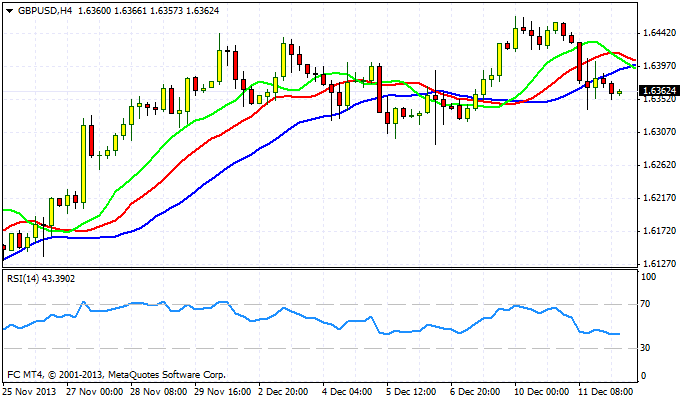
Task: Click the 1.63970 price axis label
Action: (x=660, y=66)
